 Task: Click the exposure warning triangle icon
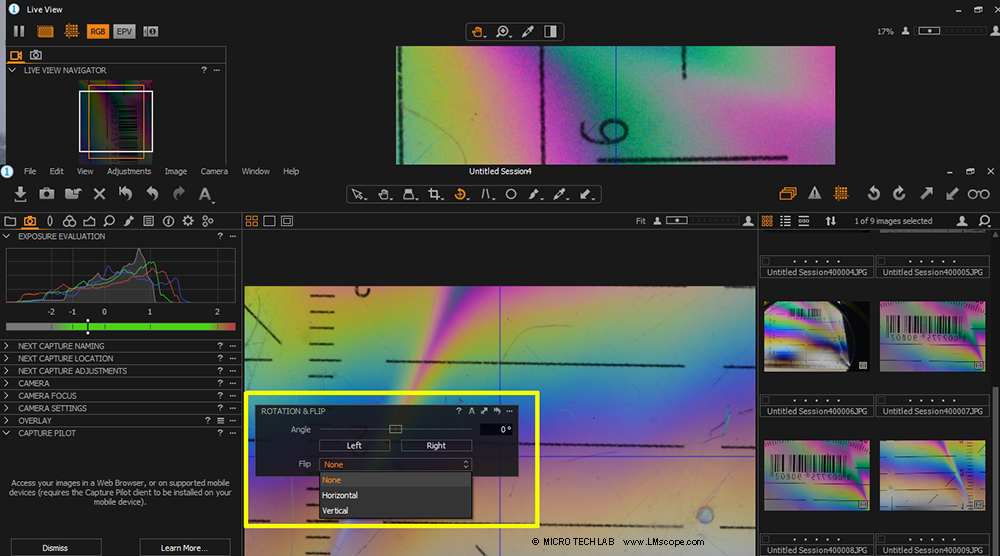point(815,194)
